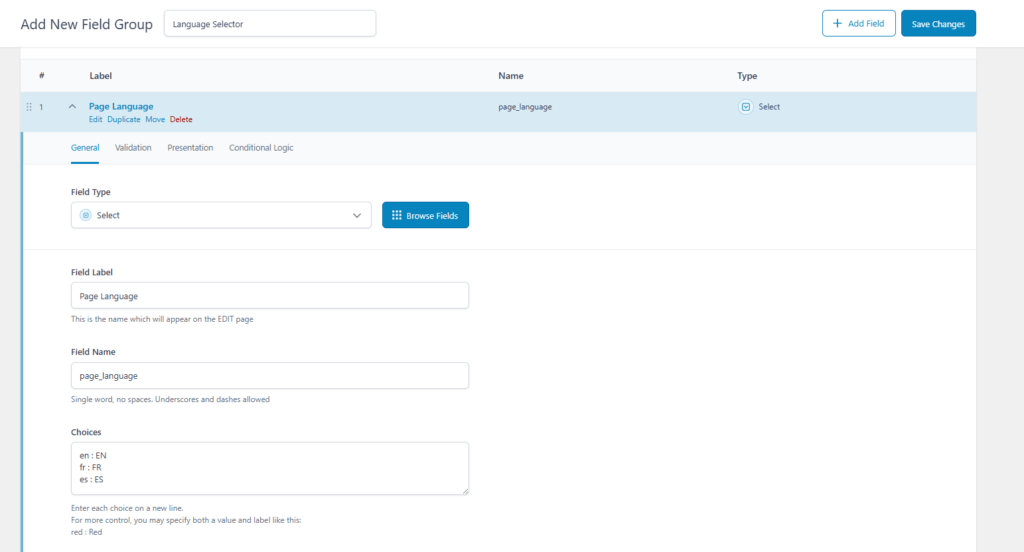1024x552 pixels.
Task: Click the Select icon inside Field Type box
Action: coord(85,215)
